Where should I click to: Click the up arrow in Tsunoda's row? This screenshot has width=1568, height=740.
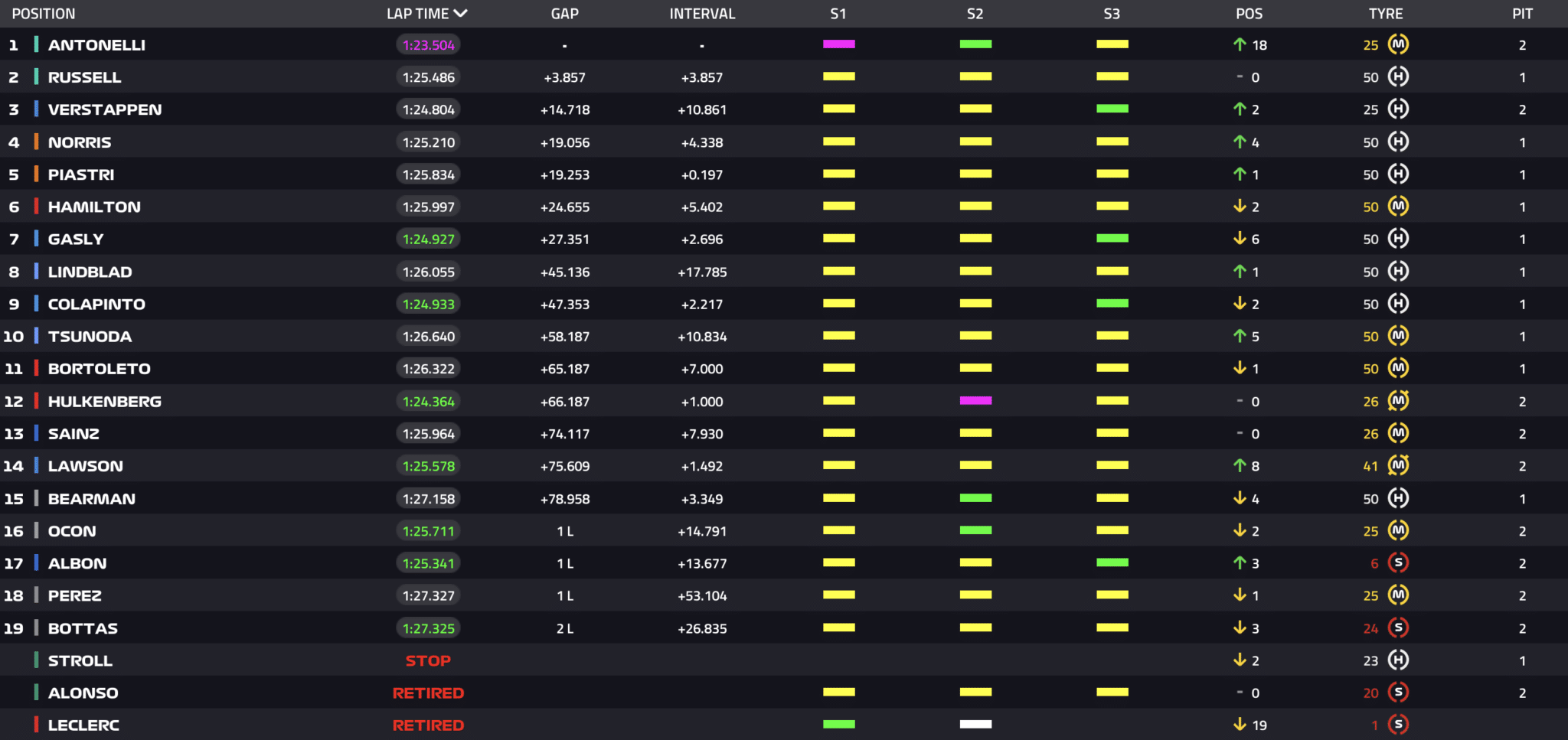pyautogui.click(x=1240, y=336)
